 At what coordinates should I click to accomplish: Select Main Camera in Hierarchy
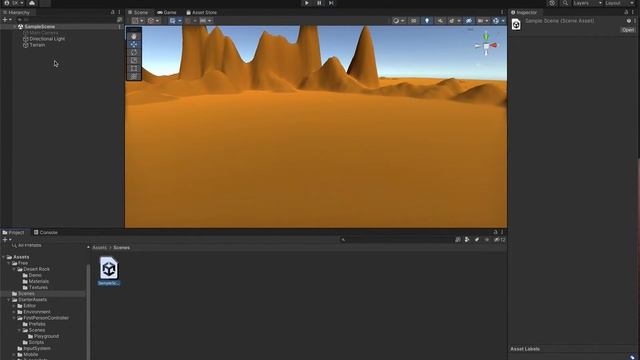44,33
